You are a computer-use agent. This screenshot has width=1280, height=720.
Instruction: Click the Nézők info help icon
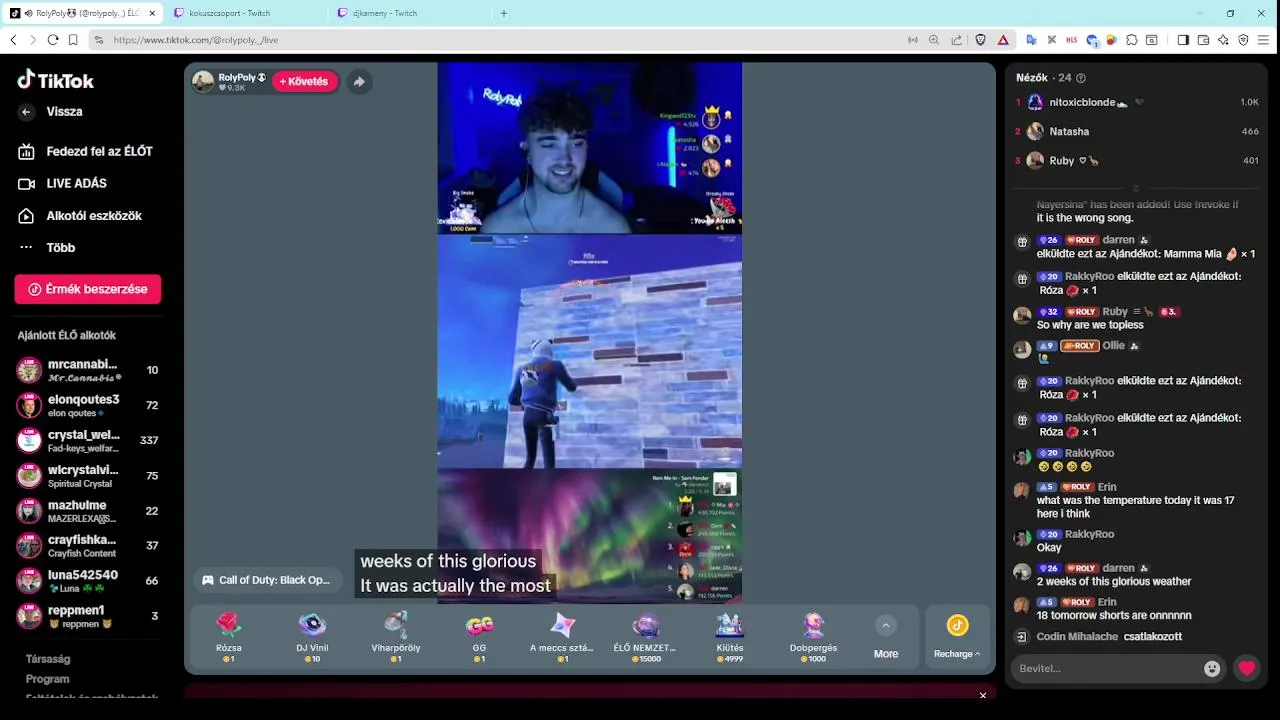pos(1081,78)
